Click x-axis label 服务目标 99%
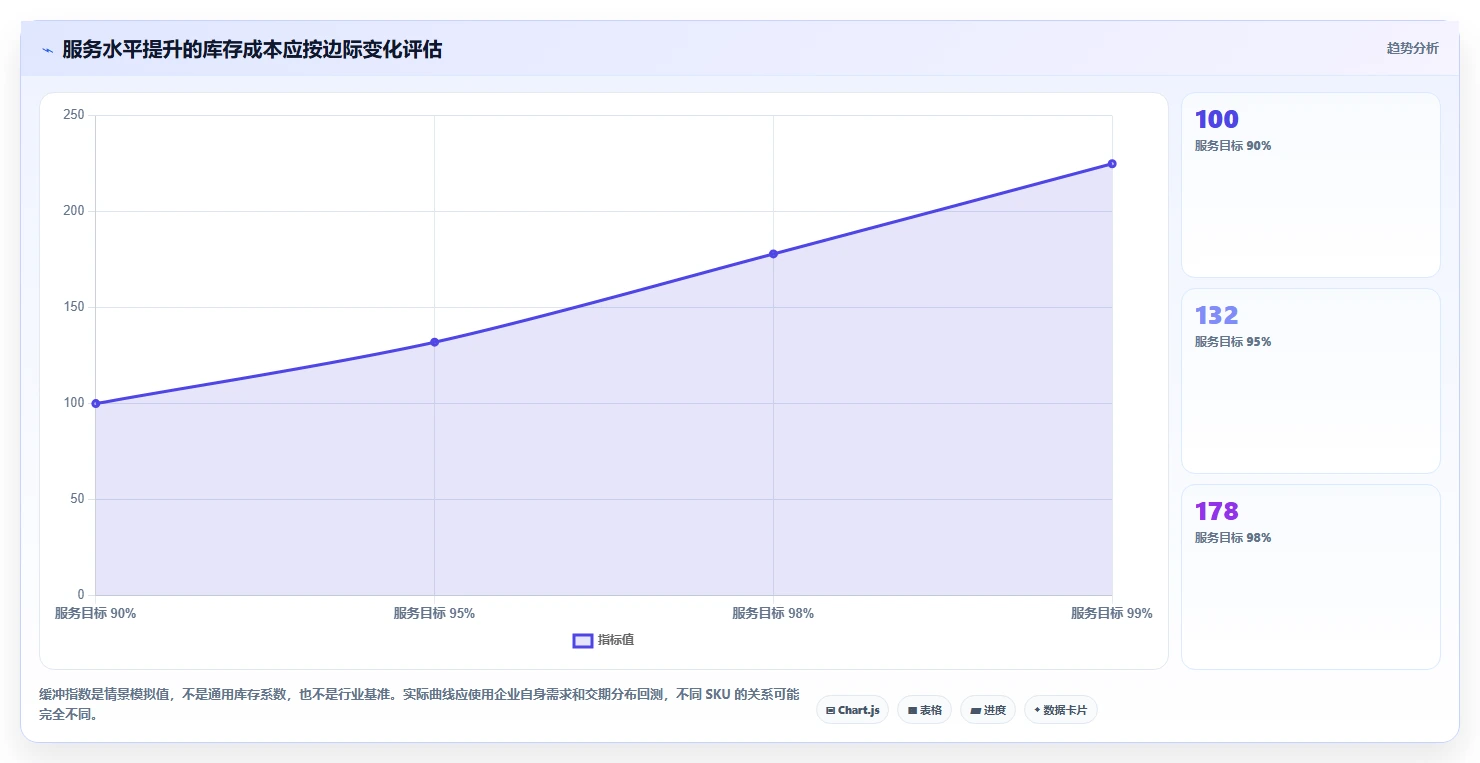This screenshot has height=763, width=1480. (1112, 613)
